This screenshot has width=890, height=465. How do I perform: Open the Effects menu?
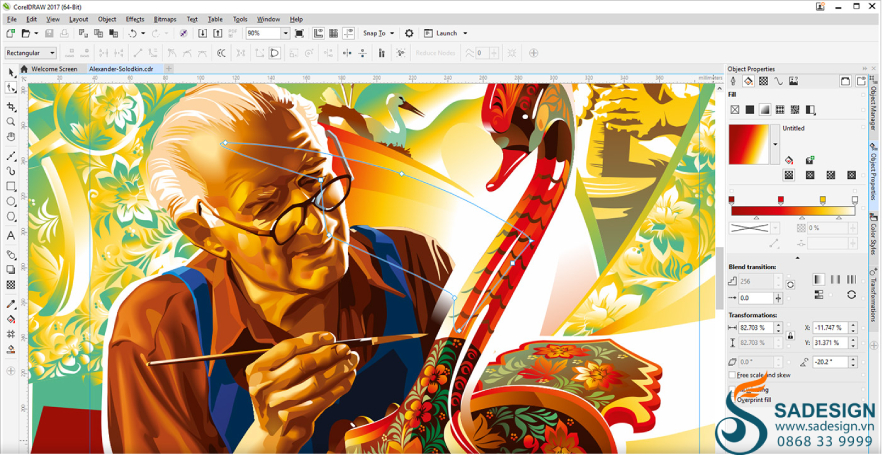tap(135, 19)
